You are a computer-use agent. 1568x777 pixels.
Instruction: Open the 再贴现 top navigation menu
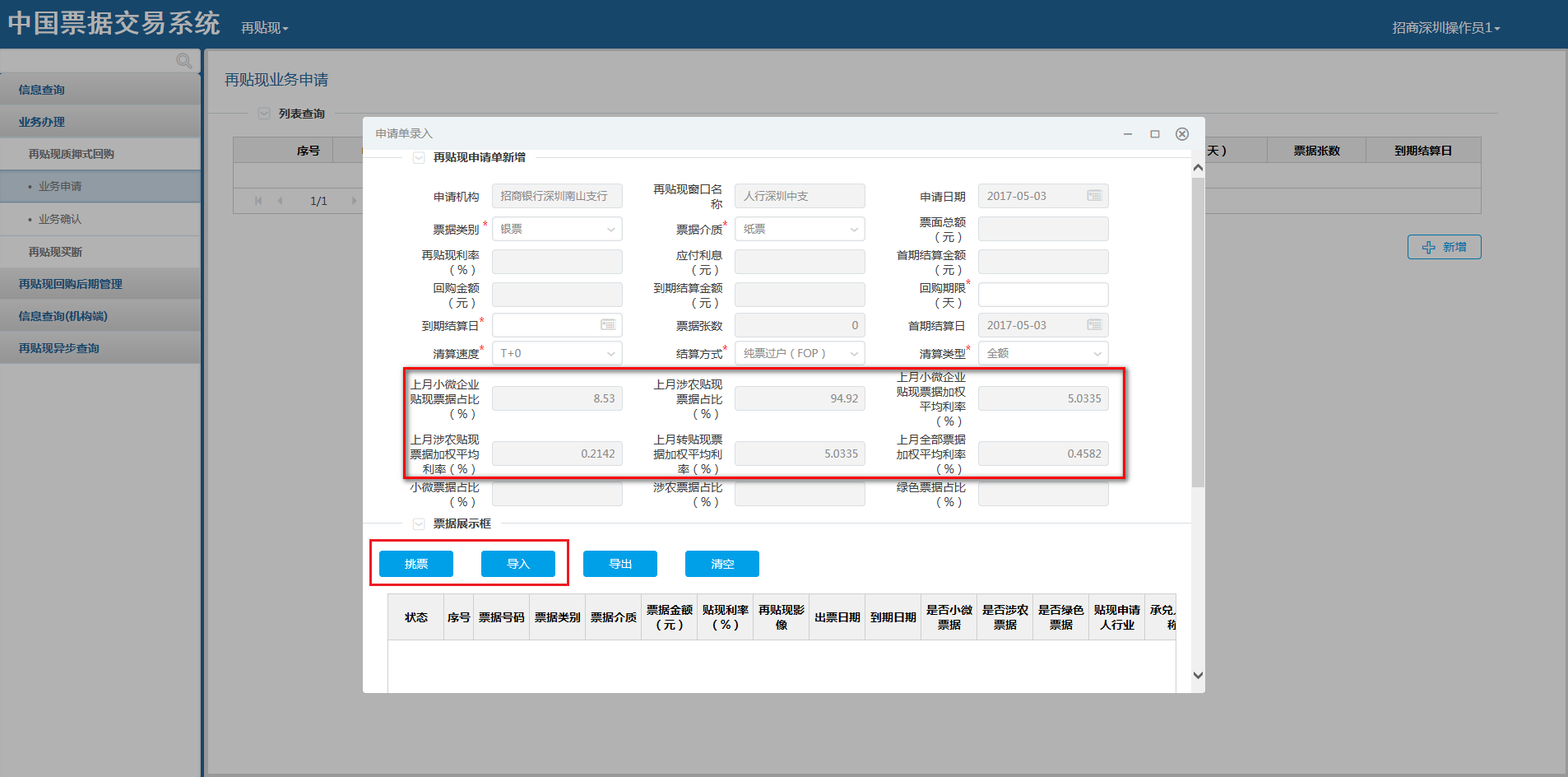pyautogui.click(x=264, y=28)
